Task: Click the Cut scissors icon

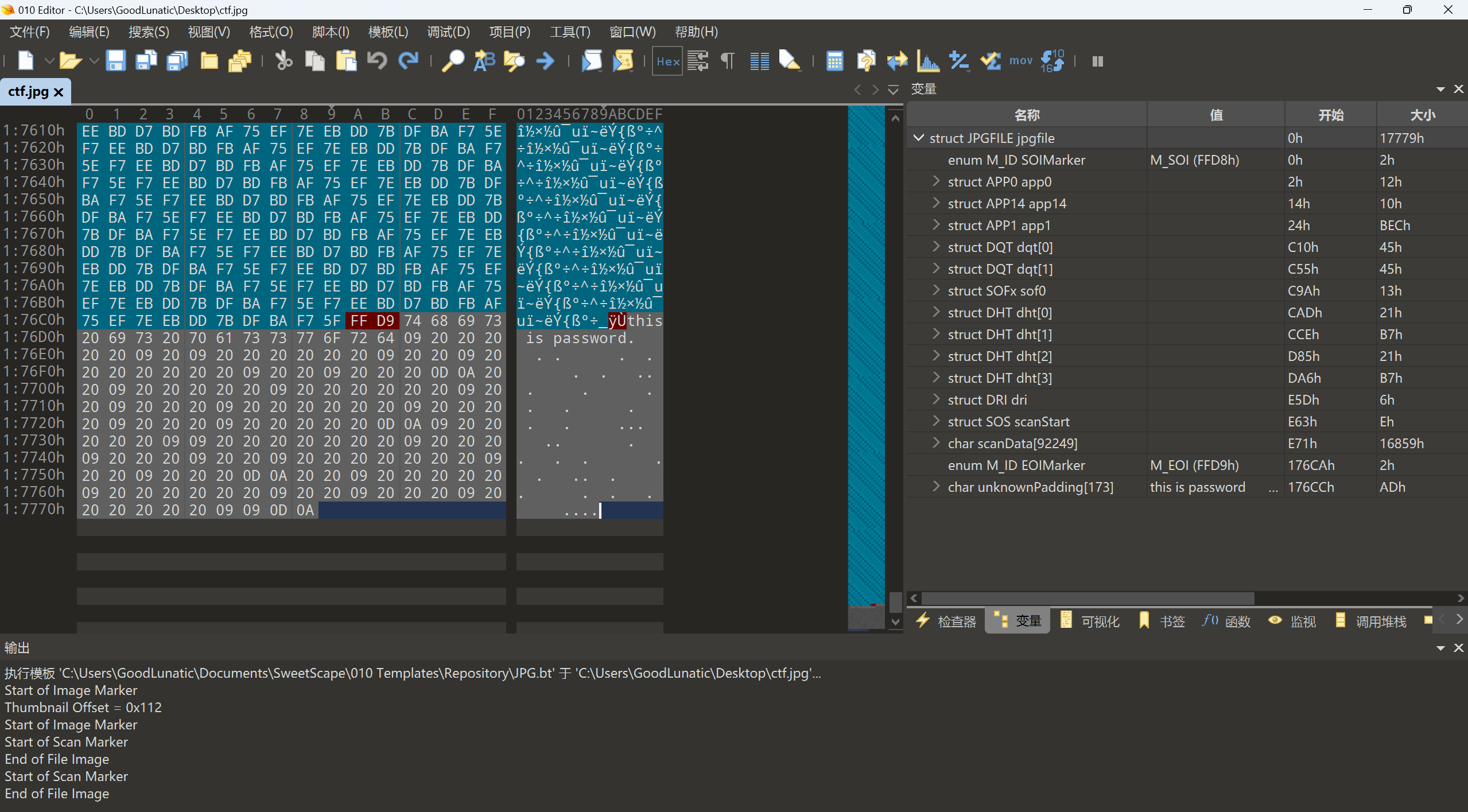Action: click(x=283, y=61)
